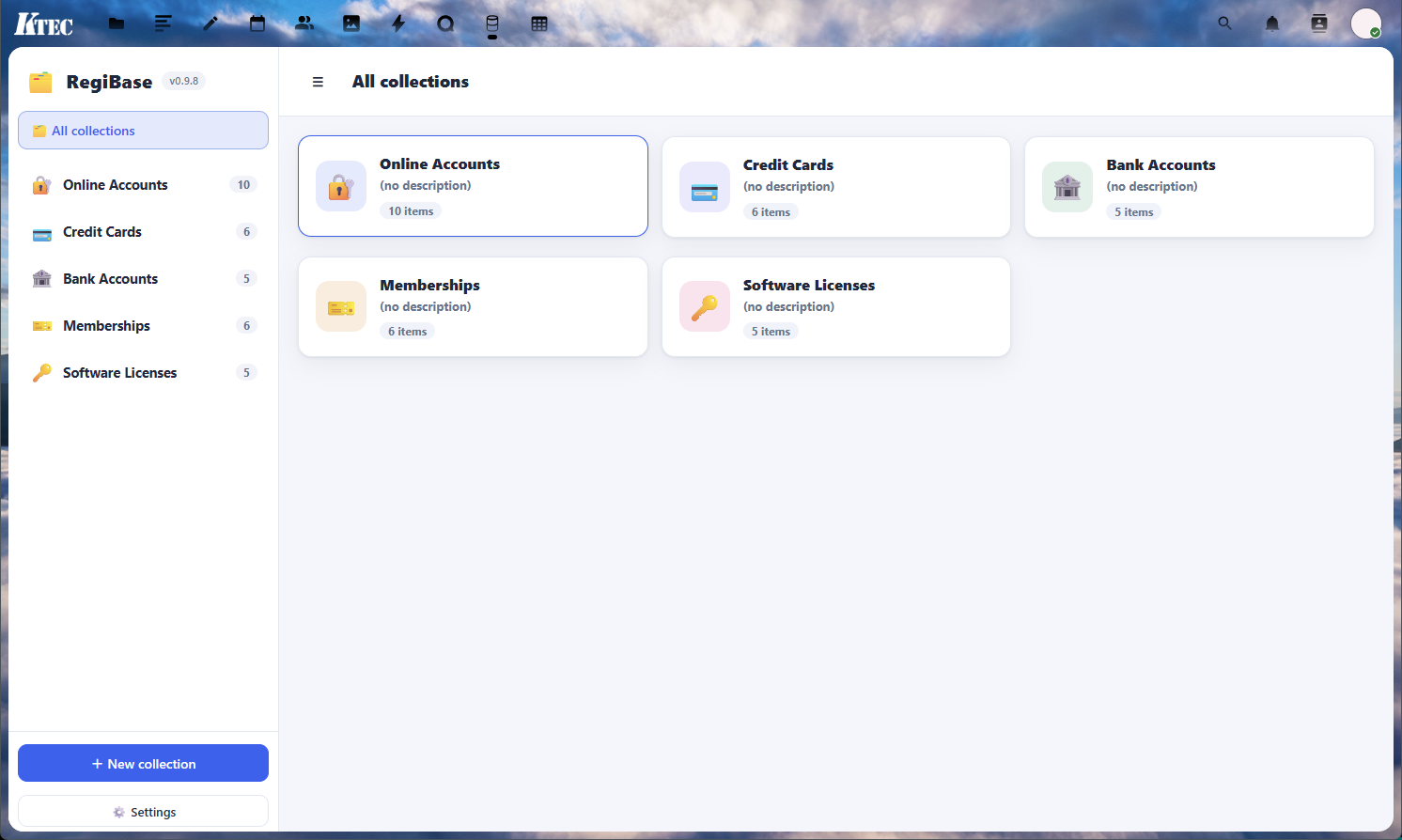Viewport: 1402px width, 840px height.
Task: Open the Files app in top bar
Action: point(117,23)
